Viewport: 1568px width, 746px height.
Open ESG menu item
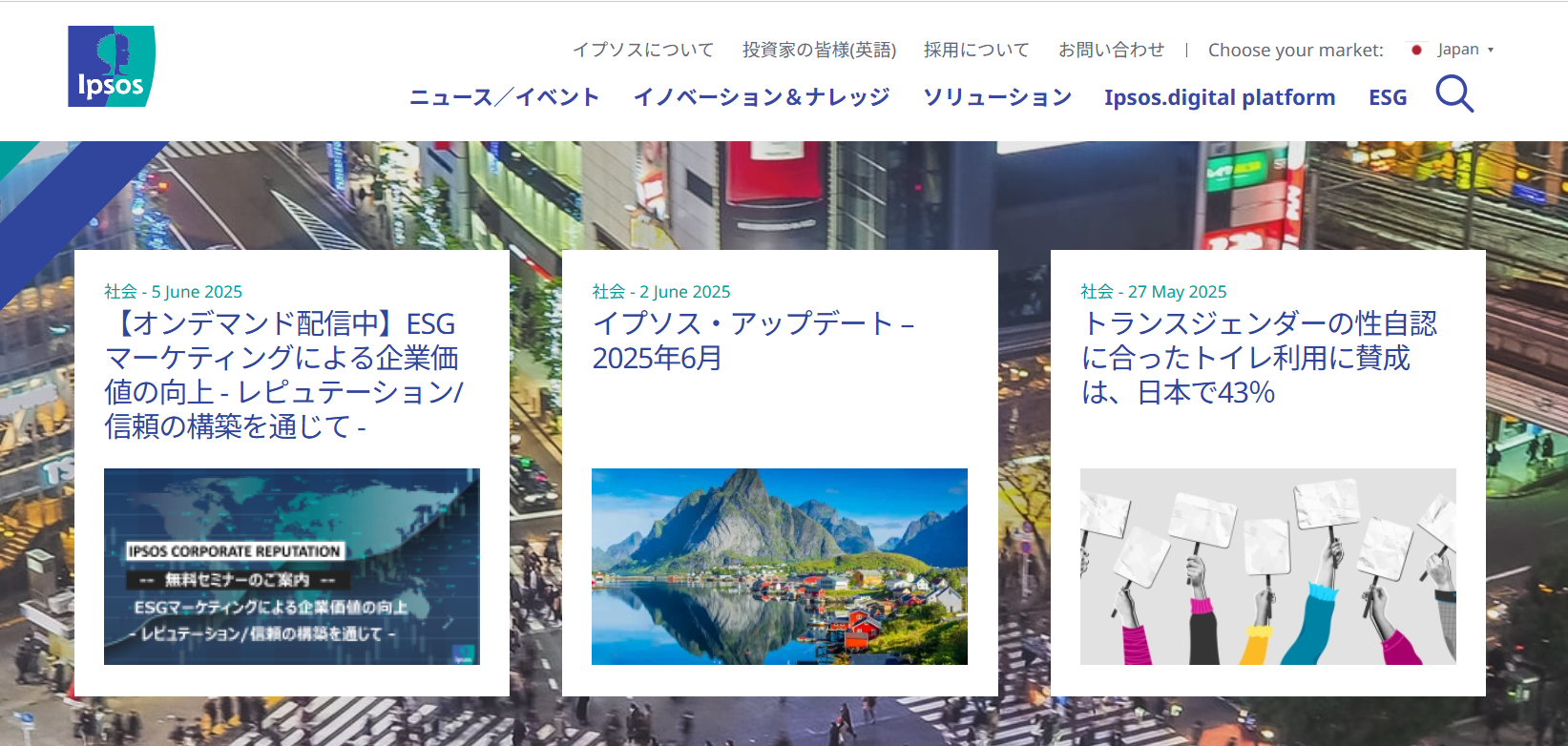point(1388,97)
